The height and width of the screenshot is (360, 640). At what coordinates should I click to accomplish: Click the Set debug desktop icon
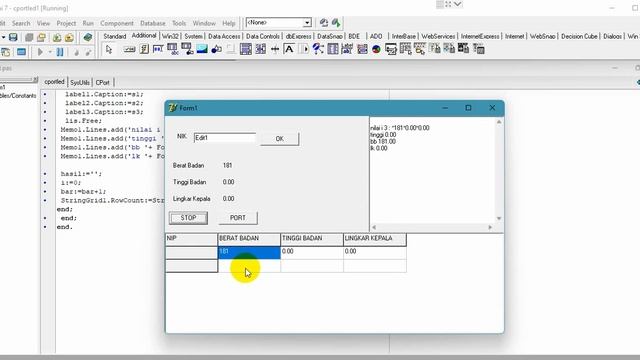336,23
